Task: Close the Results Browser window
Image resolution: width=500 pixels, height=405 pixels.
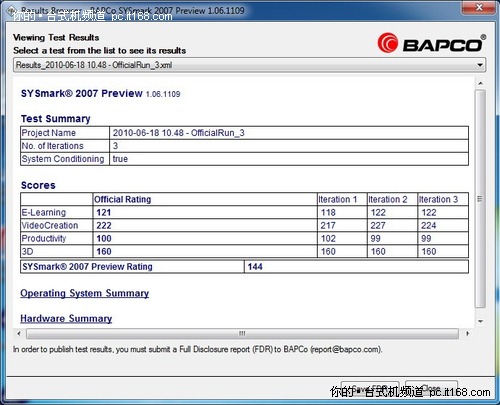Action: pos(479,7)
